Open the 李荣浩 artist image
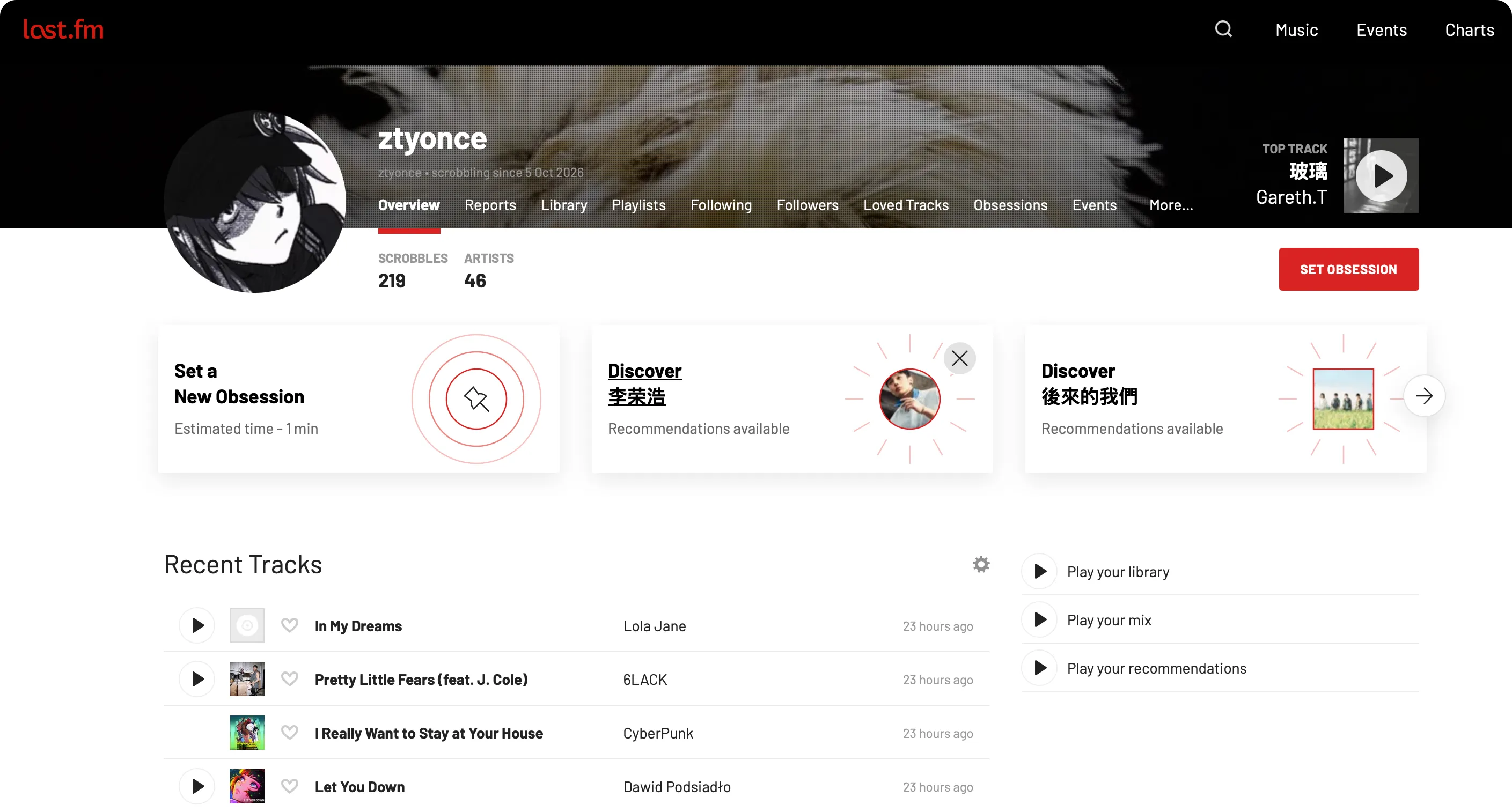 click(910, 399)
